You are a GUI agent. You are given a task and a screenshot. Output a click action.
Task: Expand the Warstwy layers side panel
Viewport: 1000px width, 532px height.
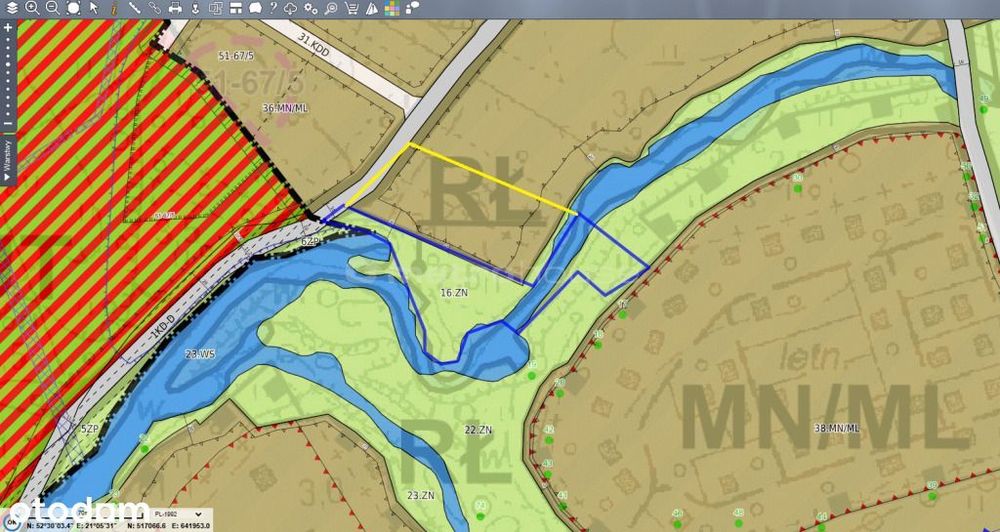[8, 159]
